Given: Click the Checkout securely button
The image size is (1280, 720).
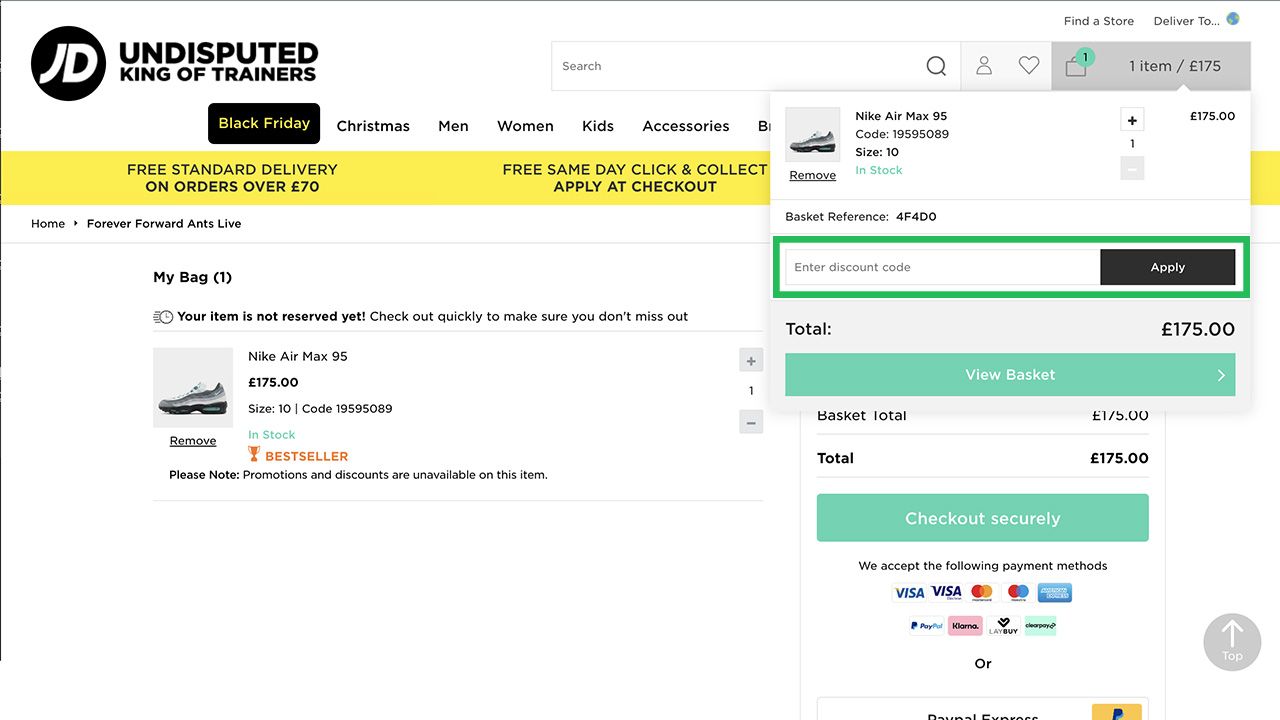Looking at the screenshot, I should (x=982, y=518).
